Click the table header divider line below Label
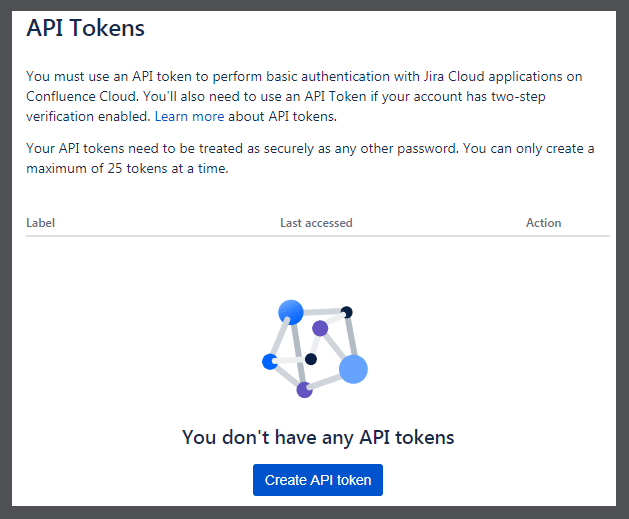Image resolution: width=629 pixels, height=519 pixels. 318,236
